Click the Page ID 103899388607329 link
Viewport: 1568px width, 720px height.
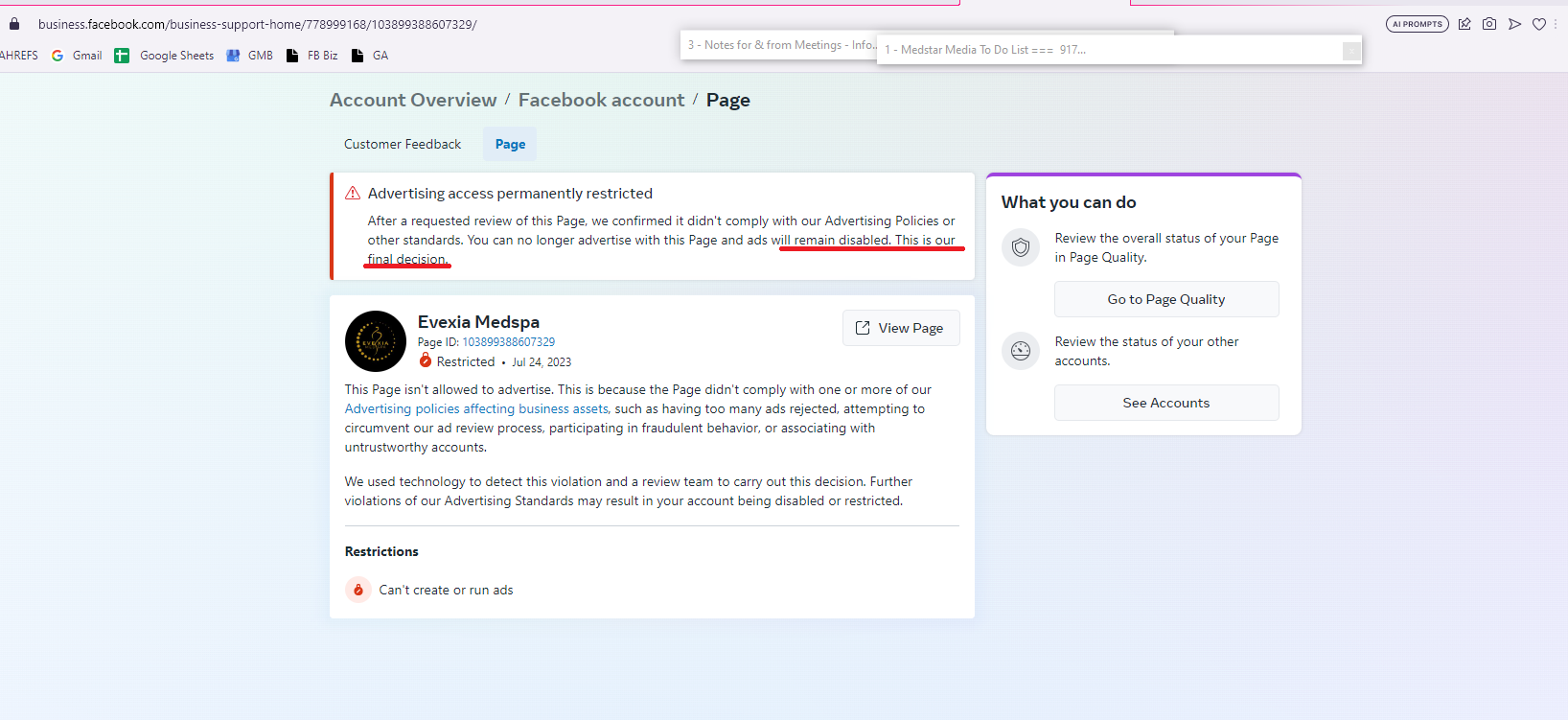[508, 342]
